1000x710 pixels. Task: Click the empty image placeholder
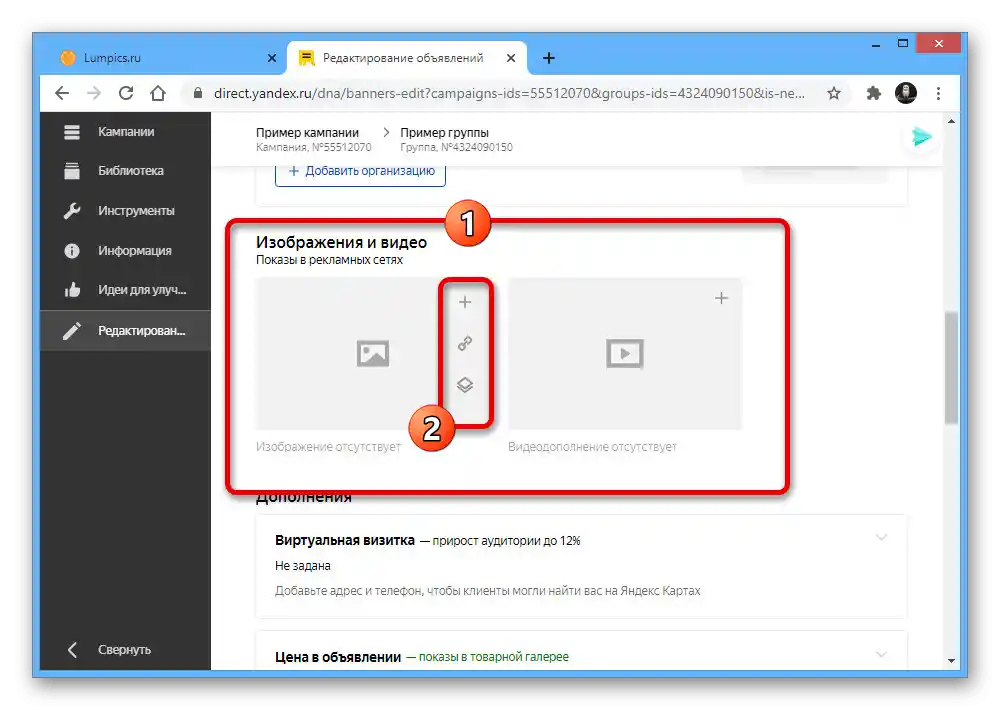pos(372,353)
